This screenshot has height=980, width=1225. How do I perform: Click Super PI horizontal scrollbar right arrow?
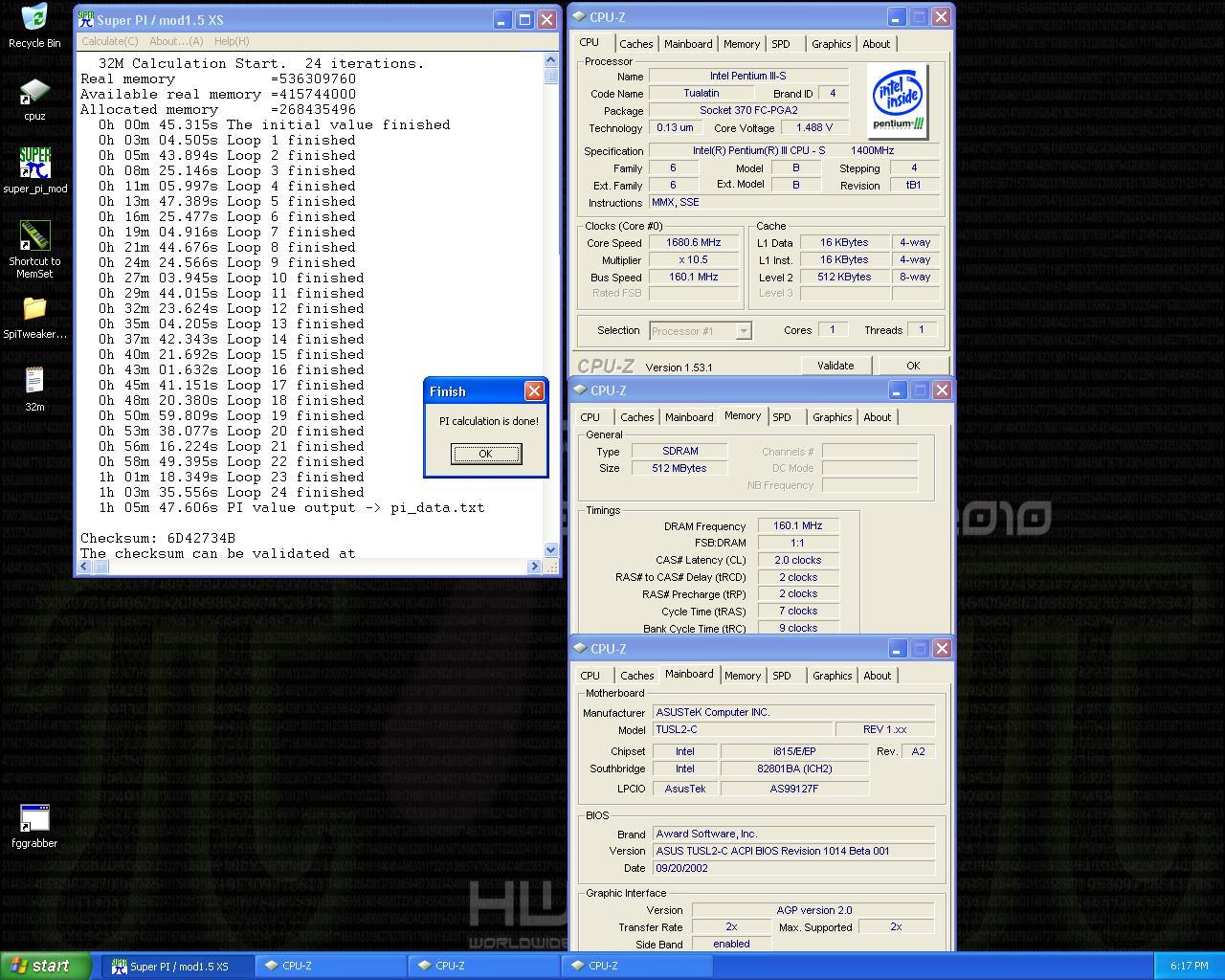coord(535,567)
